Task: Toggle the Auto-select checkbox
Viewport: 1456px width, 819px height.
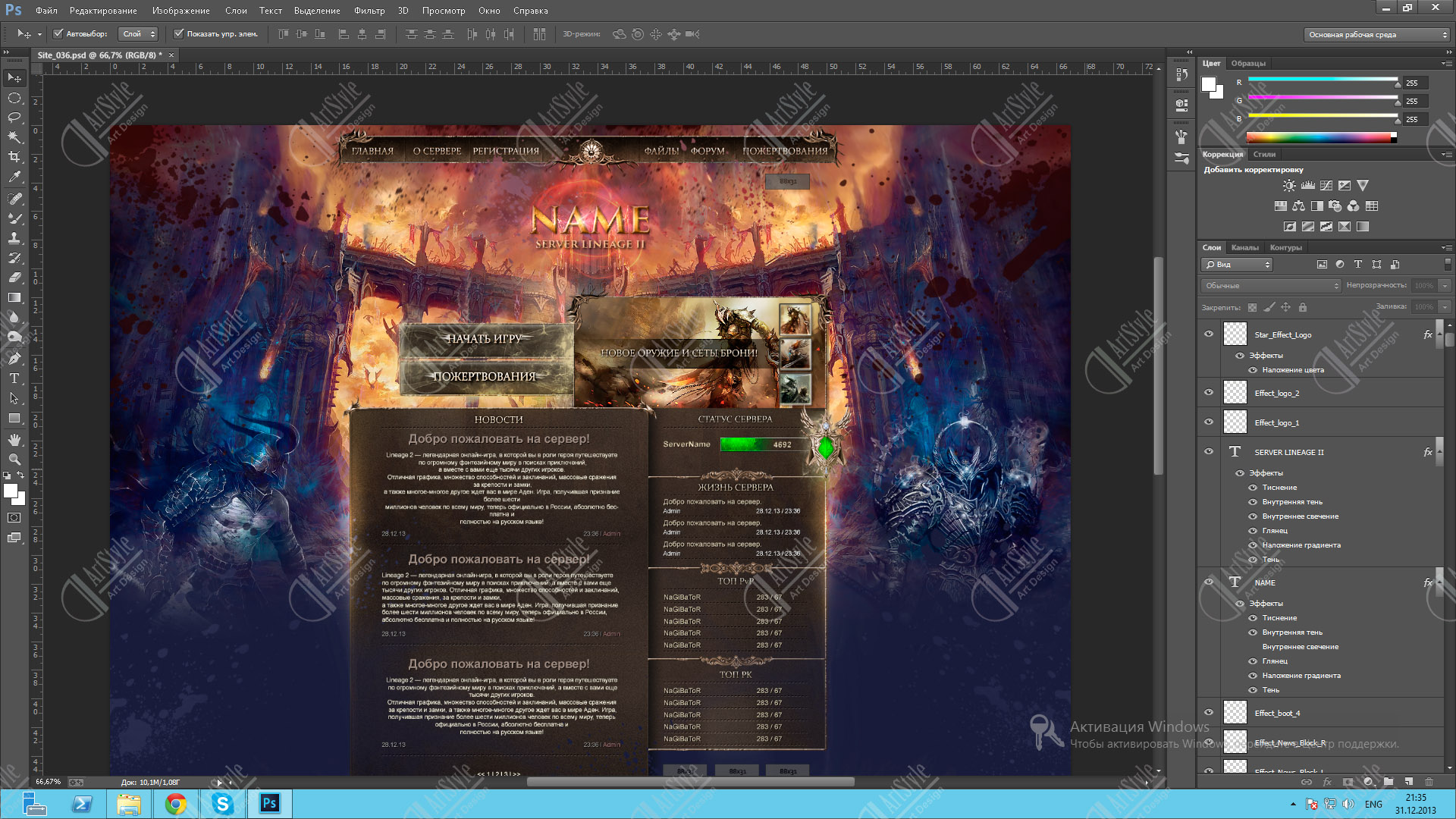Action: (58, 34)
